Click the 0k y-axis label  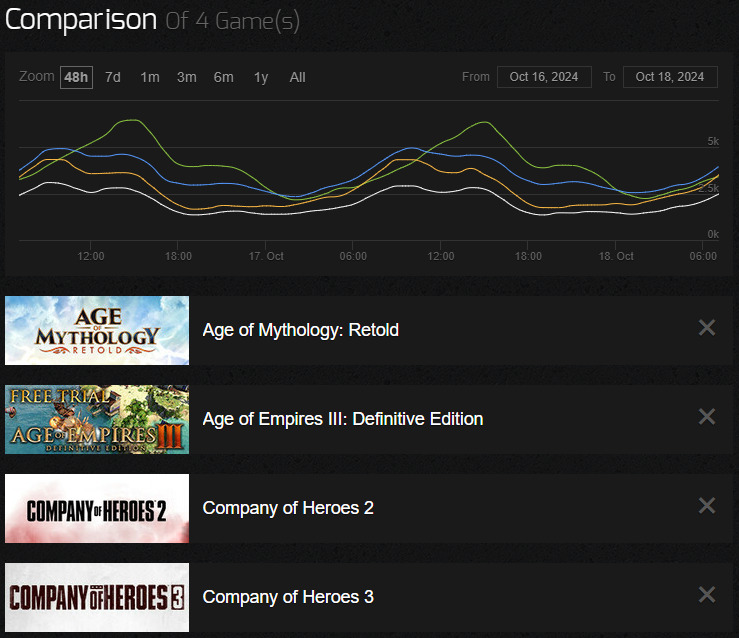(x=713, y=234)
